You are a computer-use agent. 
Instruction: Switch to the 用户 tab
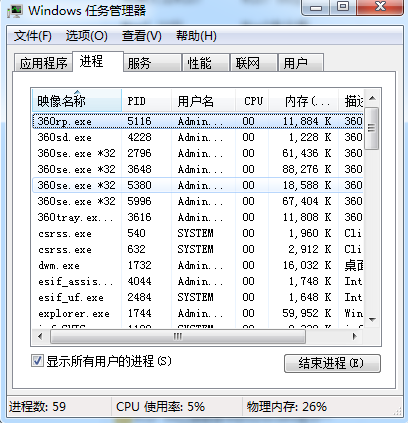coord(301,62)
